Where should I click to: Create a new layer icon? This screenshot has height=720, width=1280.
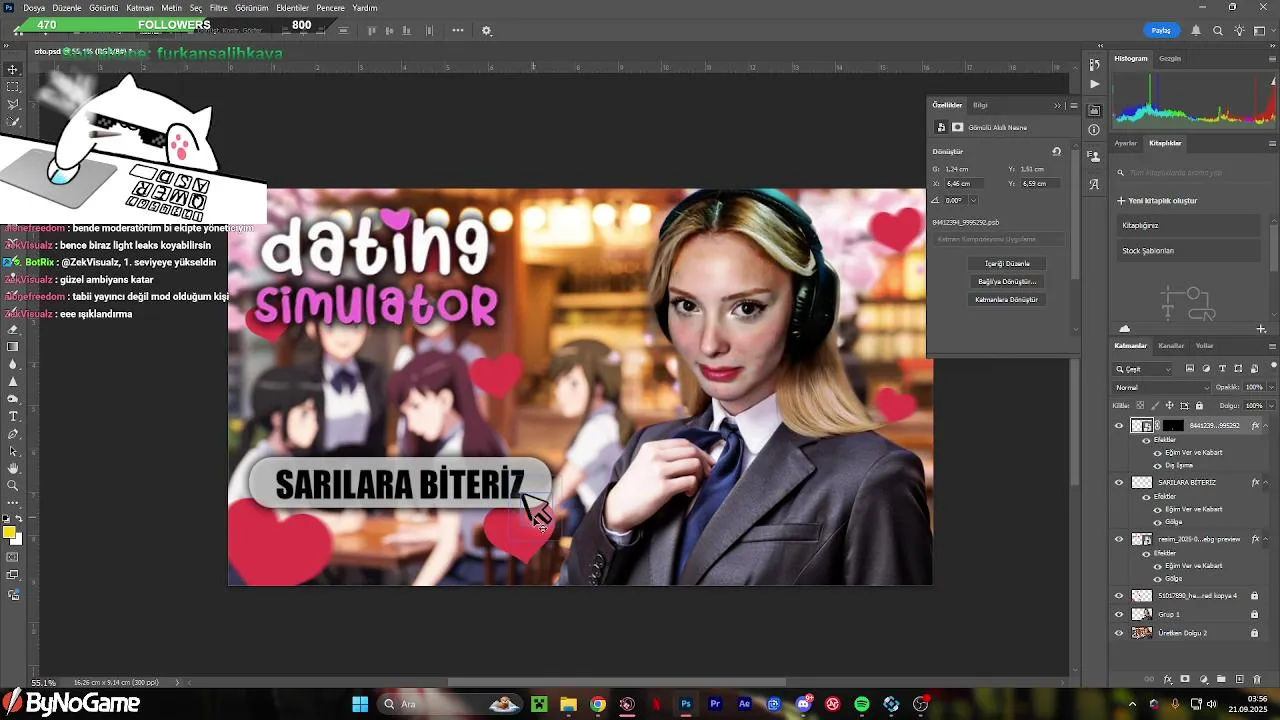click(1240, 679)
